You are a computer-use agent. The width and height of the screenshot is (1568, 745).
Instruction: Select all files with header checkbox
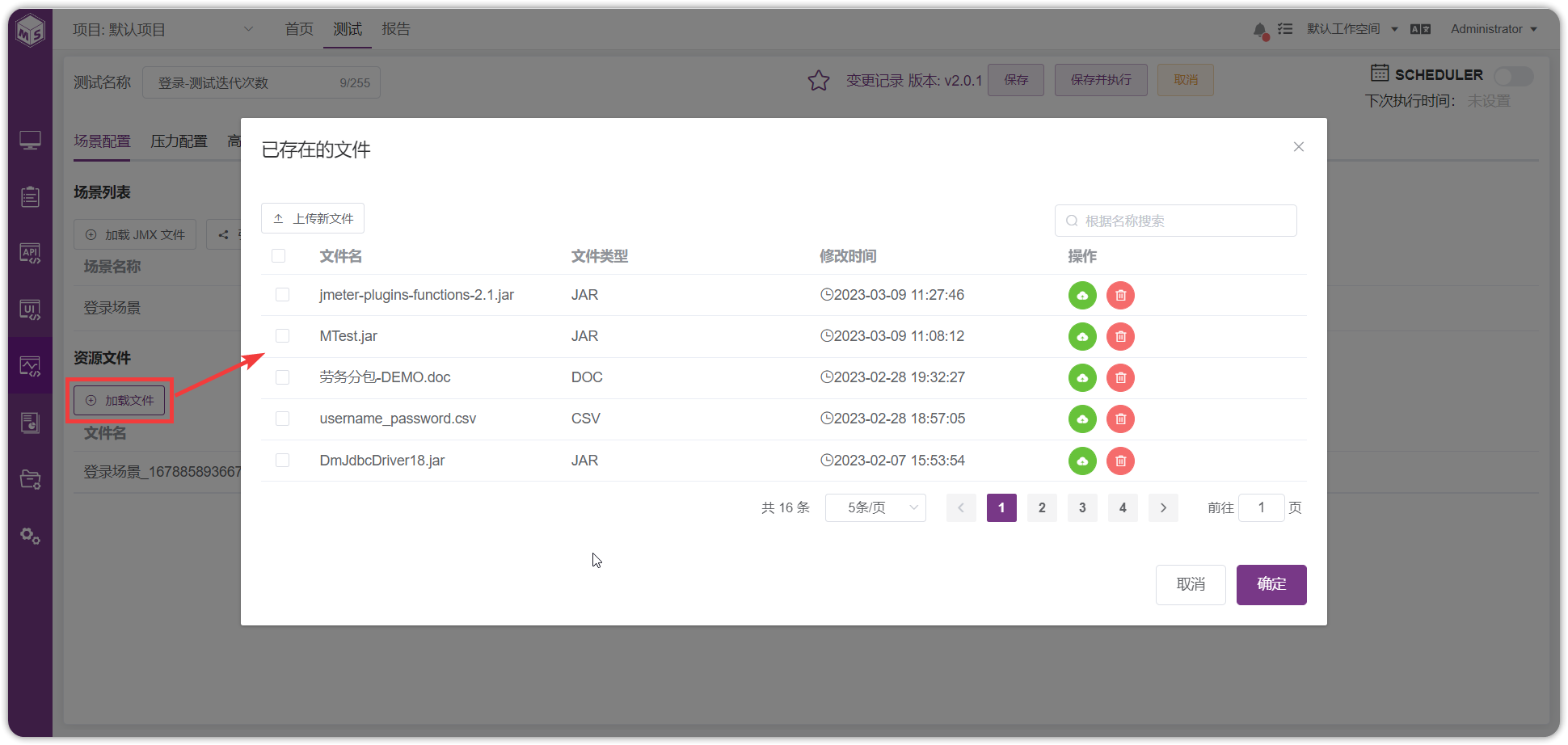[279, 256]
